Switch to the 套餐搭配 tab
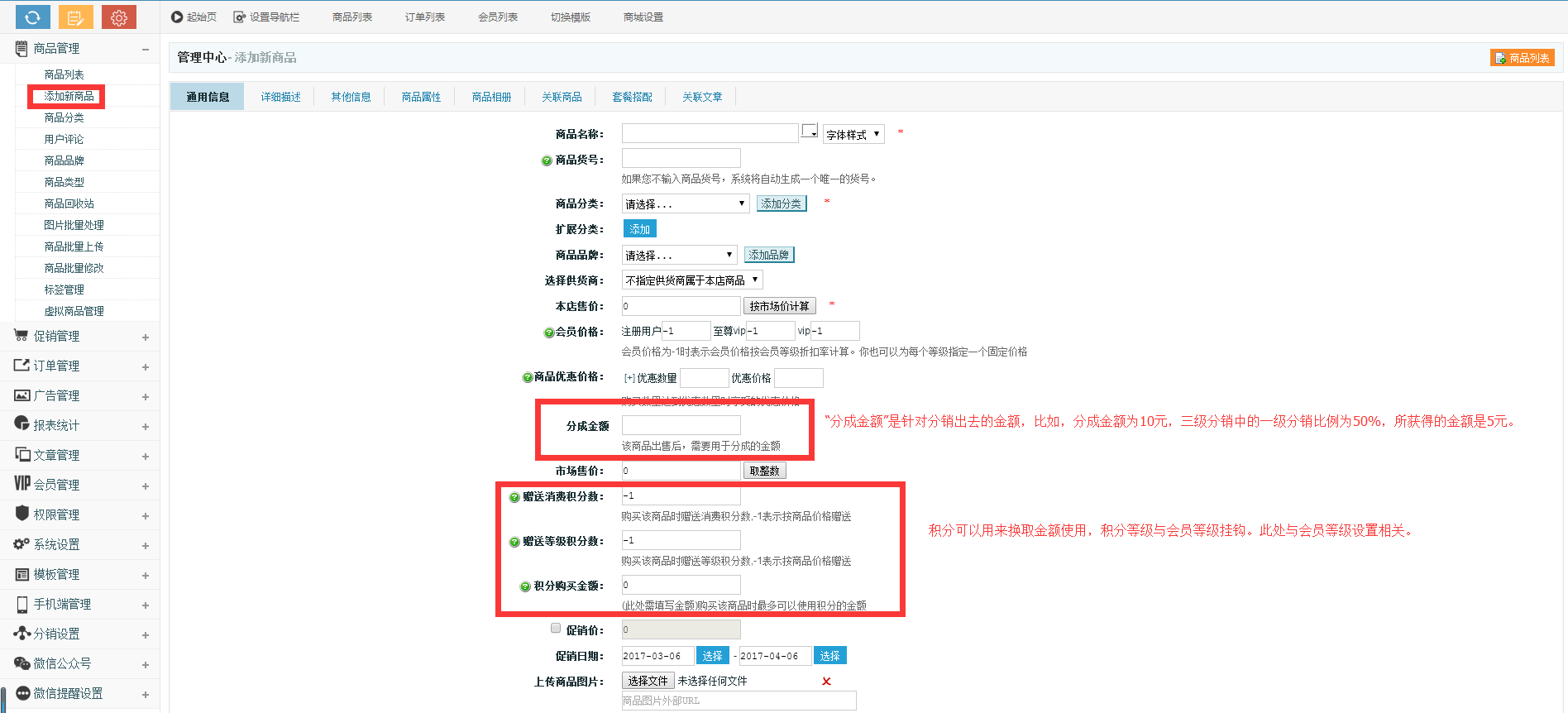This screenshot has width=1568, height=713. coord(632,97)
